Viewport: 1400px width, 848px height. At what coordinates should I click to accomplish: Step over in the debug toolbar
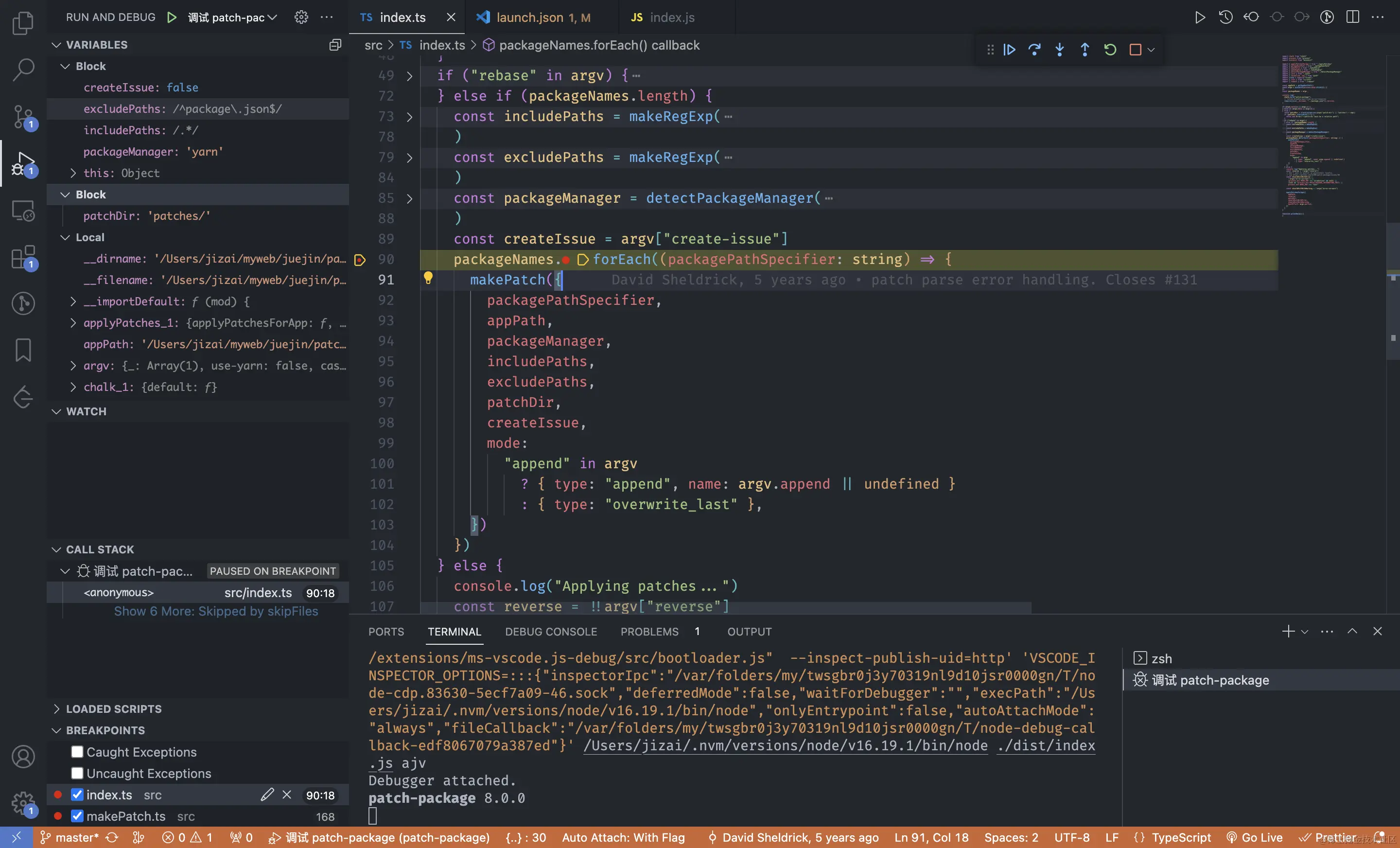click(x=1034, y=50)
